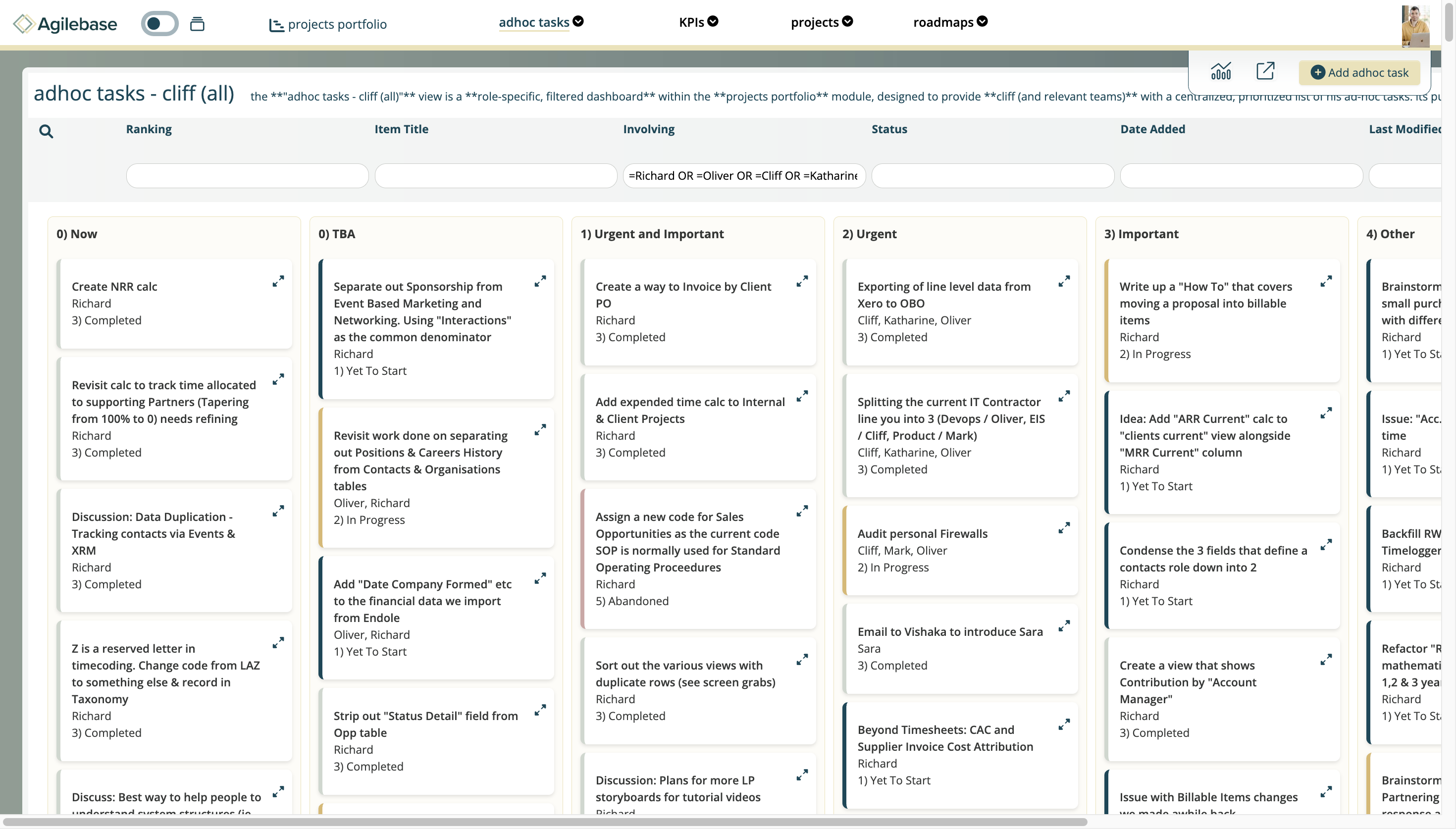
Task: Click the stacked cards icon beside toggle
Action: click(x=197, y=24)
